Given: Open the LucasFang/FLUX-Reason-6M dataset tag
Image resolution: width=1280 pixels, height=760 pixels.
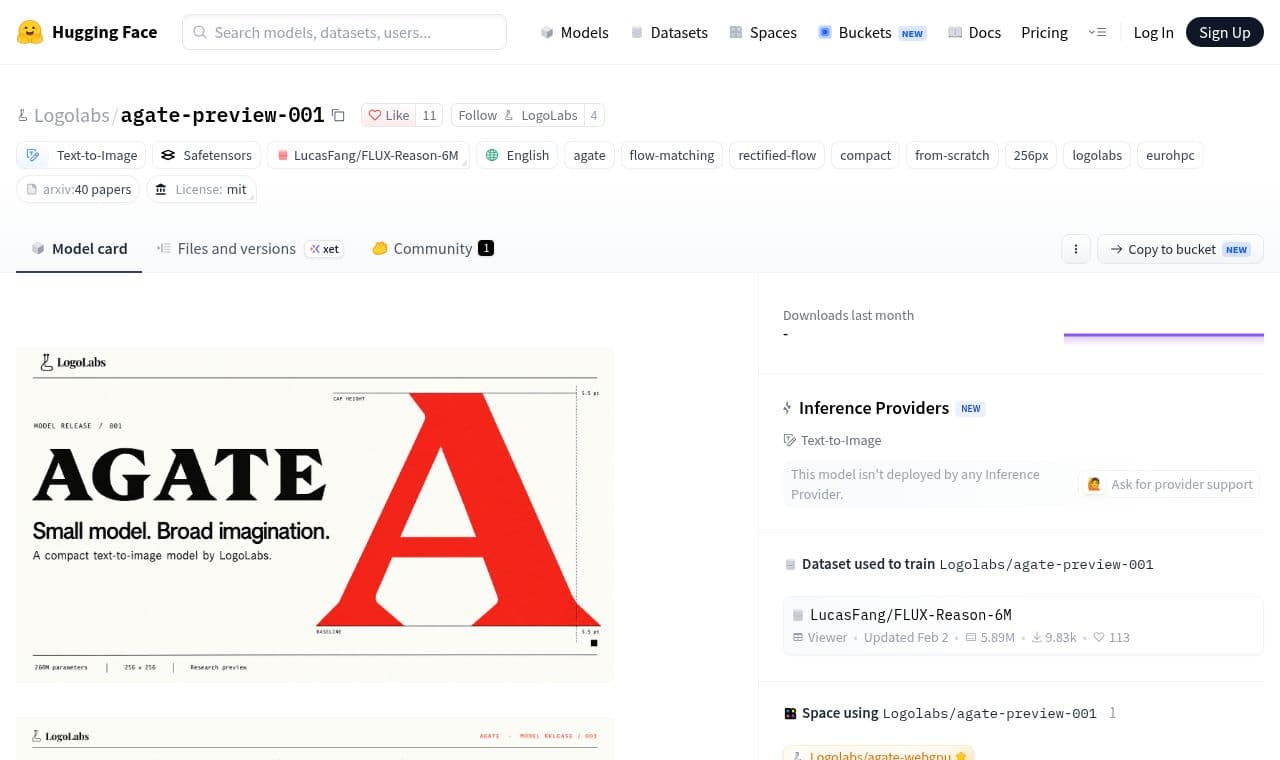Looking at the screenshot, I should click(368, 155).
